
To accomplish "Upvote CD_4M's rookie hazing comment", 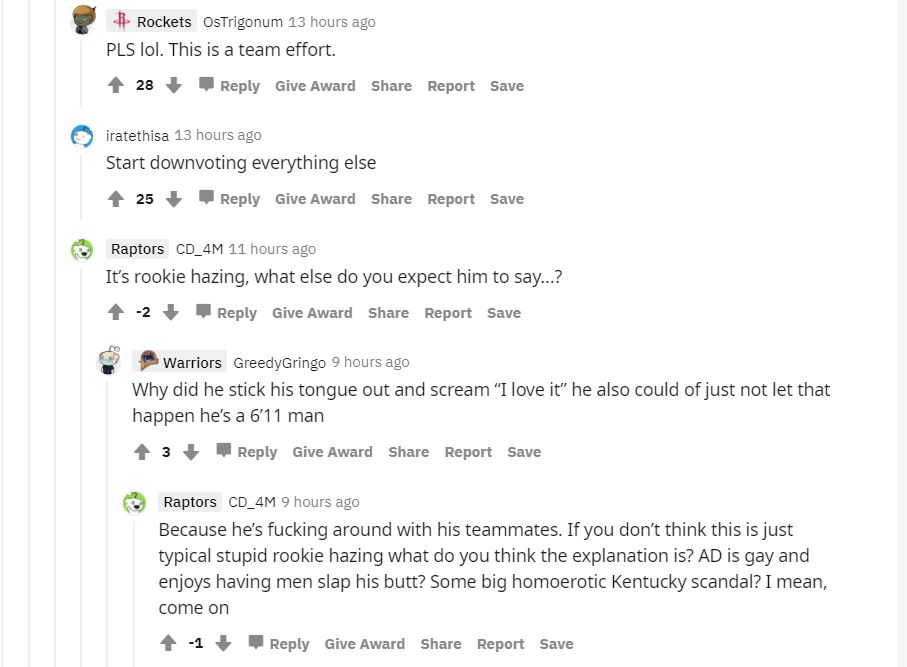I will pyautogui.click(x=116, y=312).
